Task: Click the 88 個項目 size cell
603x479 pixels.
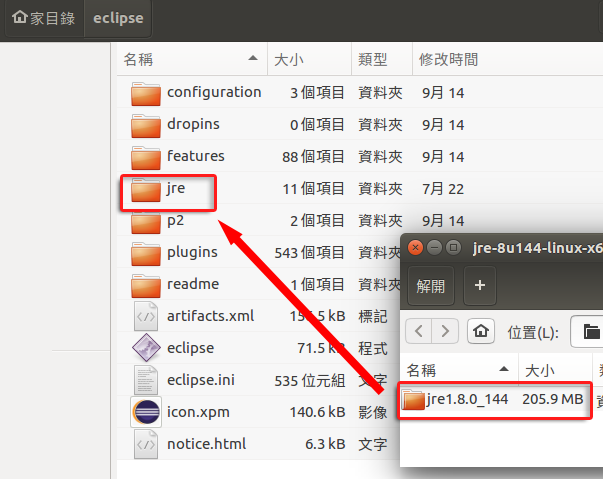Action: 313,157
